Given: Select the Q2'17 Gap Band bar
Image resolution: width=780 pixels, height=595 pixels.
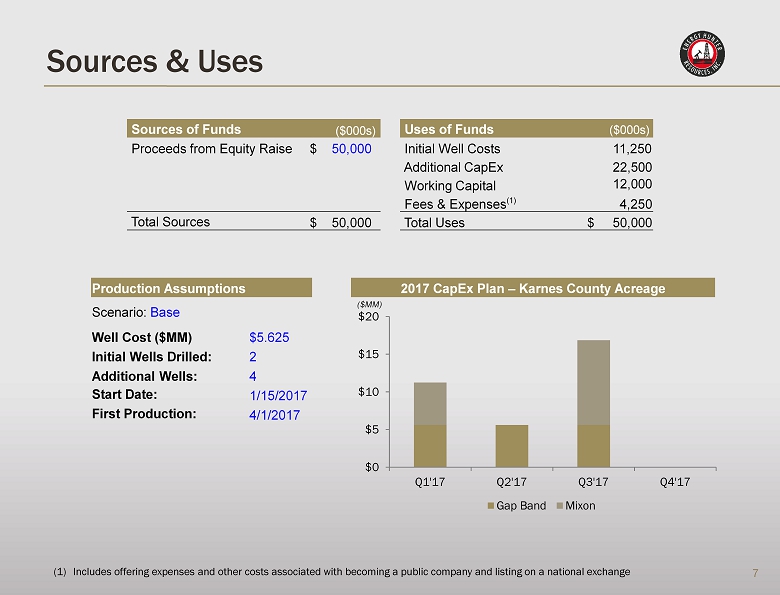Looking at the screenshot, I should pos(512,445).
